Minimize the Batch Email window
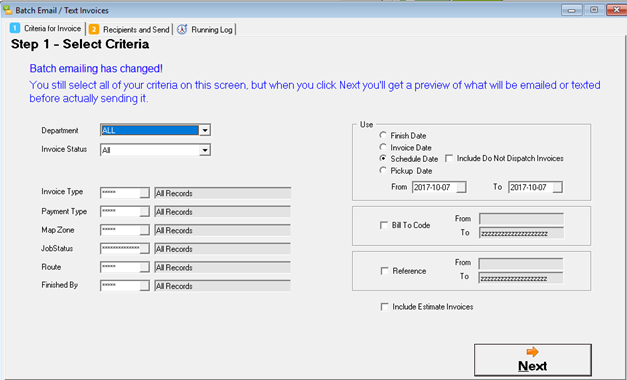Screen dimensions: 627x380 [x=571, y=10]
